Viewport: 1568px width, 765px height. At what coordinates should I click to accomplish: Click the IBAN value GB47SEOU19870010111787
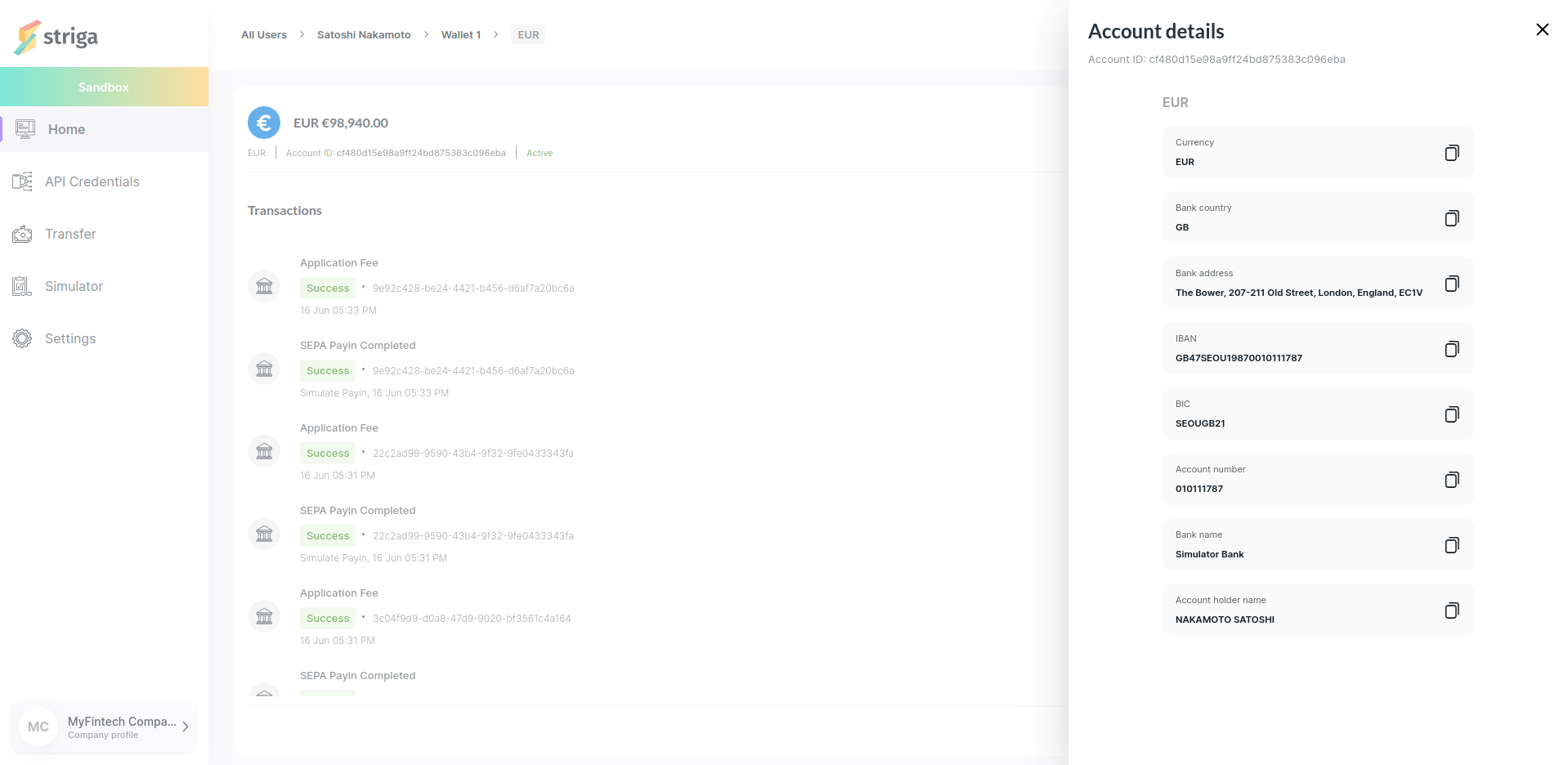point(1239,358)
